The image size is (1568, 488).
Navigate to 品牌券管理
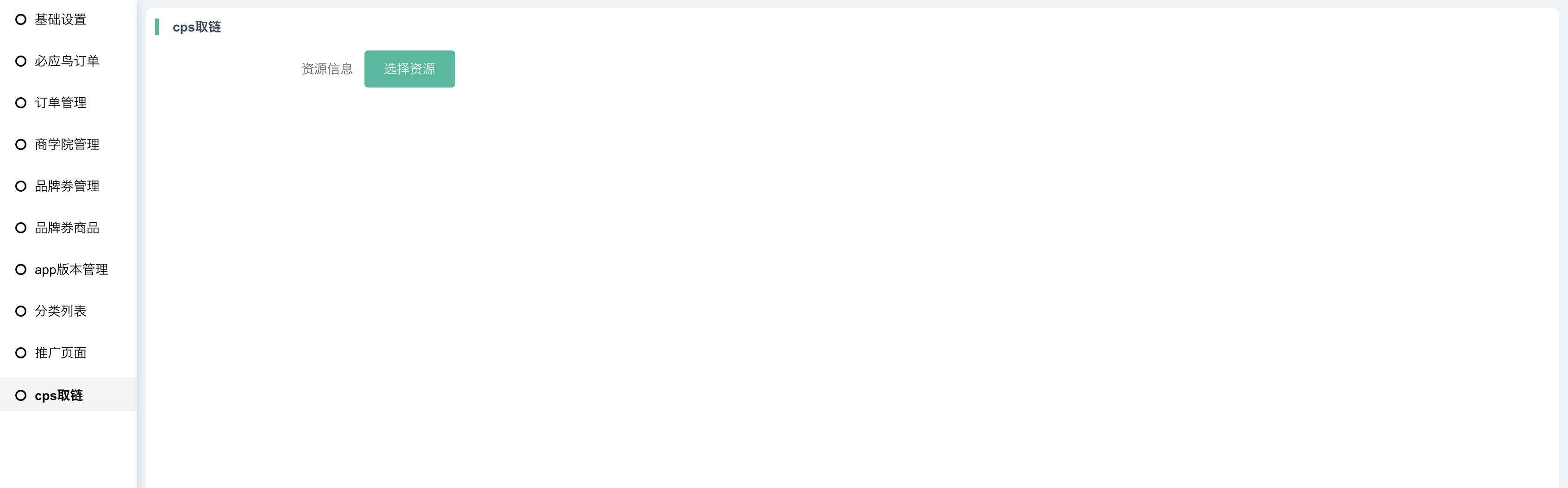point(68,186)
